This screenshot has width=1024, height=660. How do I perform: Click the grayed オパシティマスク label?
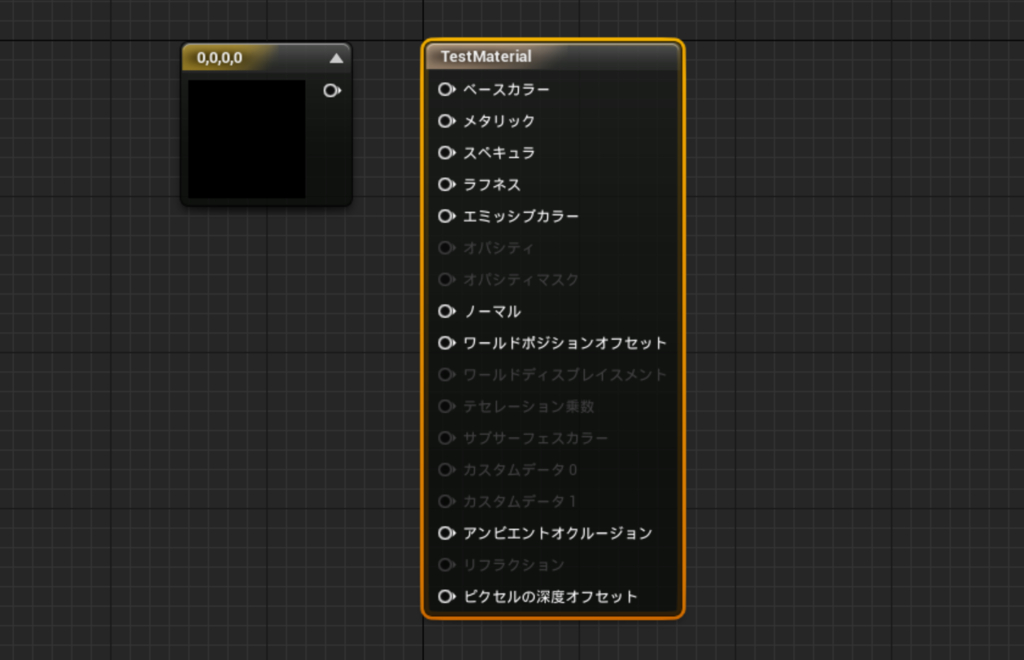pos(521,279)
